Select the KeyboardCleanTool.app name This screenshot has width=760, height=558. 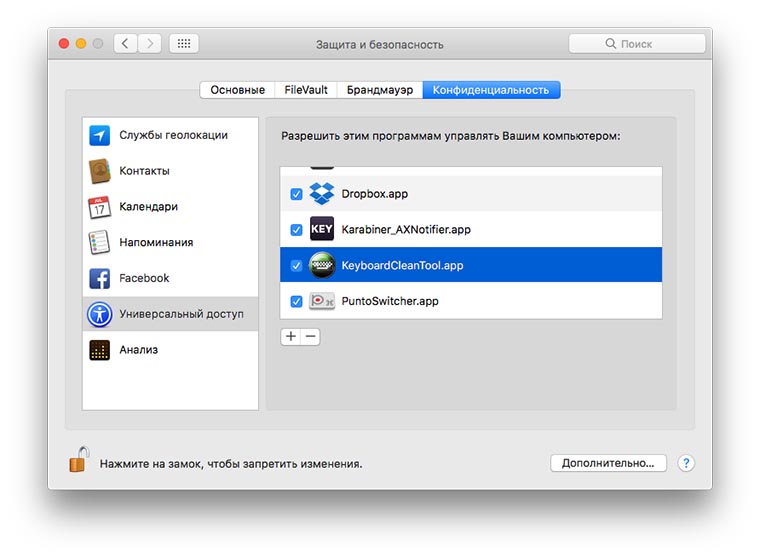click(402, 265)
